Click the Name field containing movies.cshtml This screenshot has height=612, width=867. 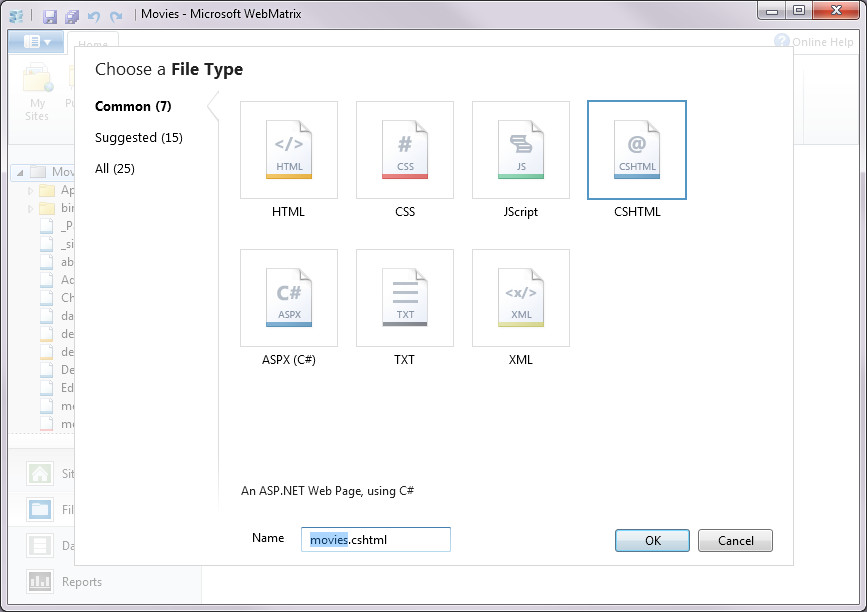pyautogui.click(x=376, y=540)
